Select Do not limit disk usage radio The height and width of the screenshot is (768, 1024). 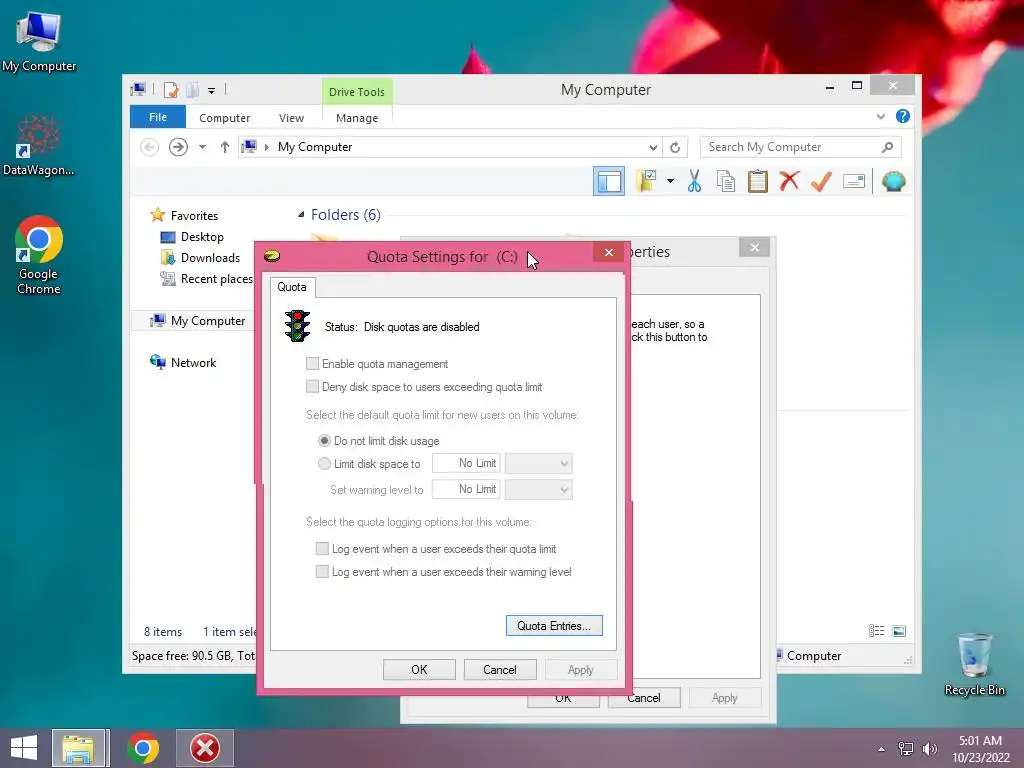tap(324, 441)
